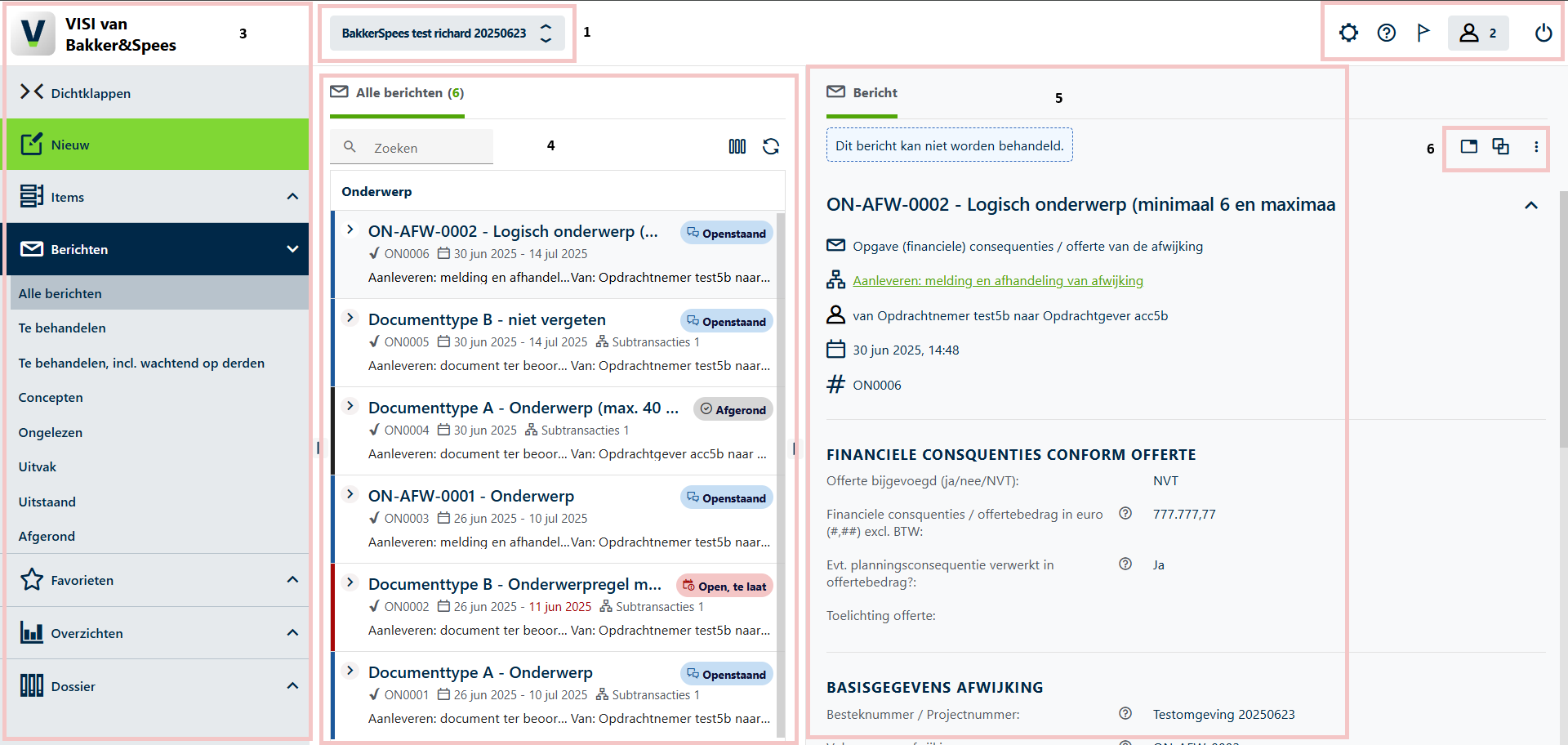Image resolution: width=1568 pixels, height=745 pixels.
Task: Click the duplicate windows icon
Action: point(1501,146)
